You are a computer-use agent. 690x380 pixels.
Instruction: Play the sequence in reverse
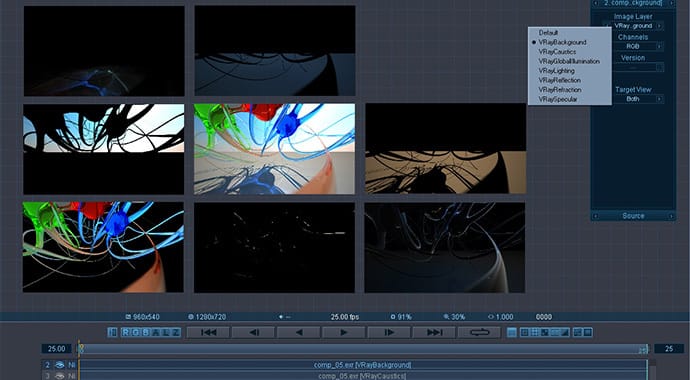(298, 332)
